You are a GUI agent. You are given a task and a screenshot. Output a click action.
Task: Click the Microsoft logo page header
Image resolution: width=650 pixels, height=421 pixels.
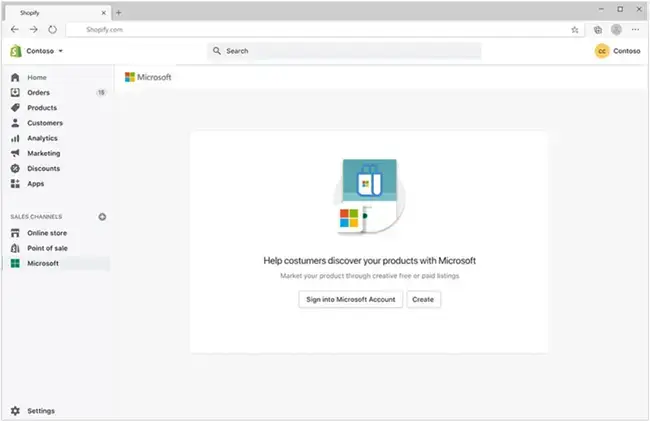pyautogui.click(x=148, y=77)
